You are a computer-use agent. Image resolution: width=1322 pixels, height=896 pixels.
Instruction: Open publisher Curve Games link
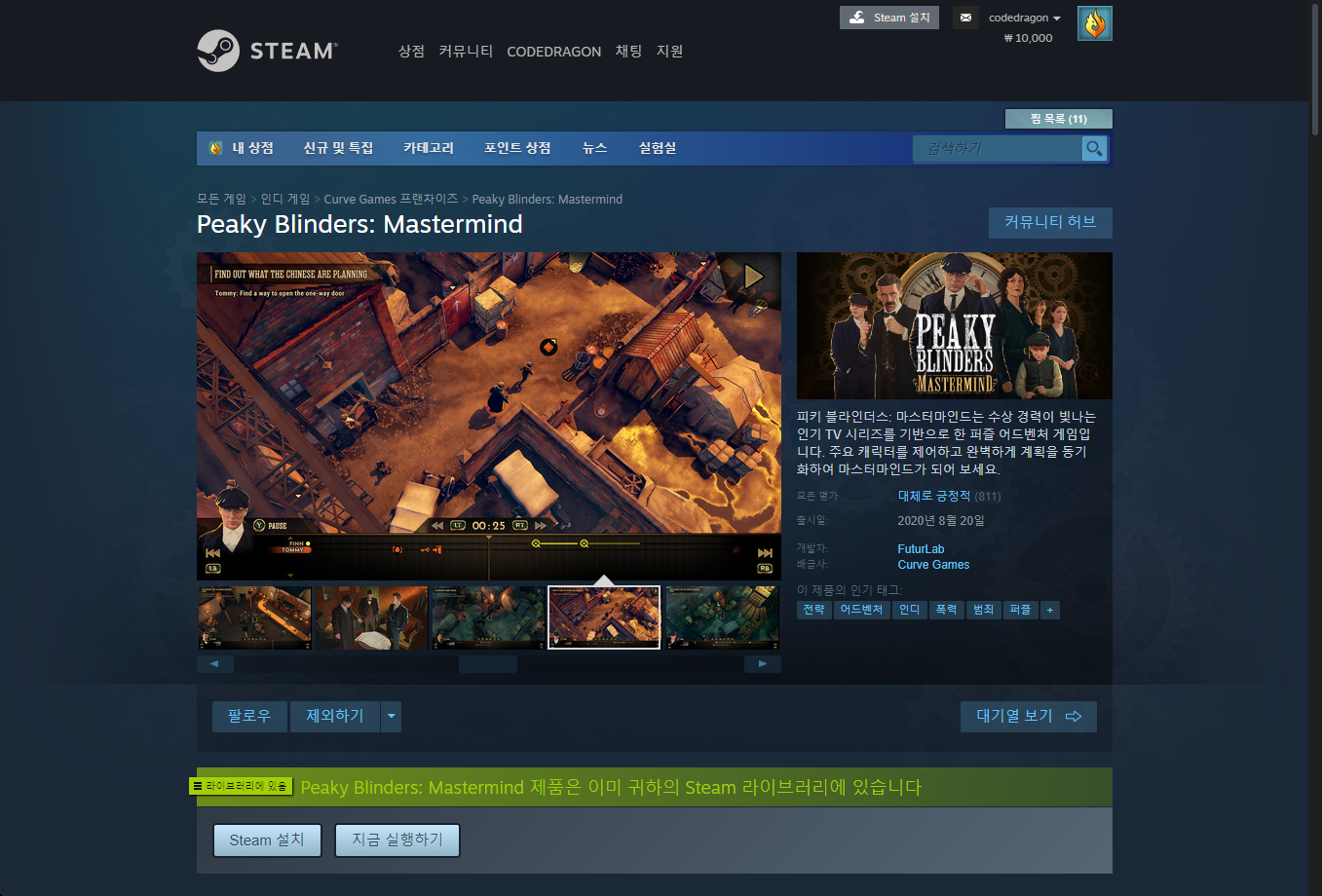(933, 565)
